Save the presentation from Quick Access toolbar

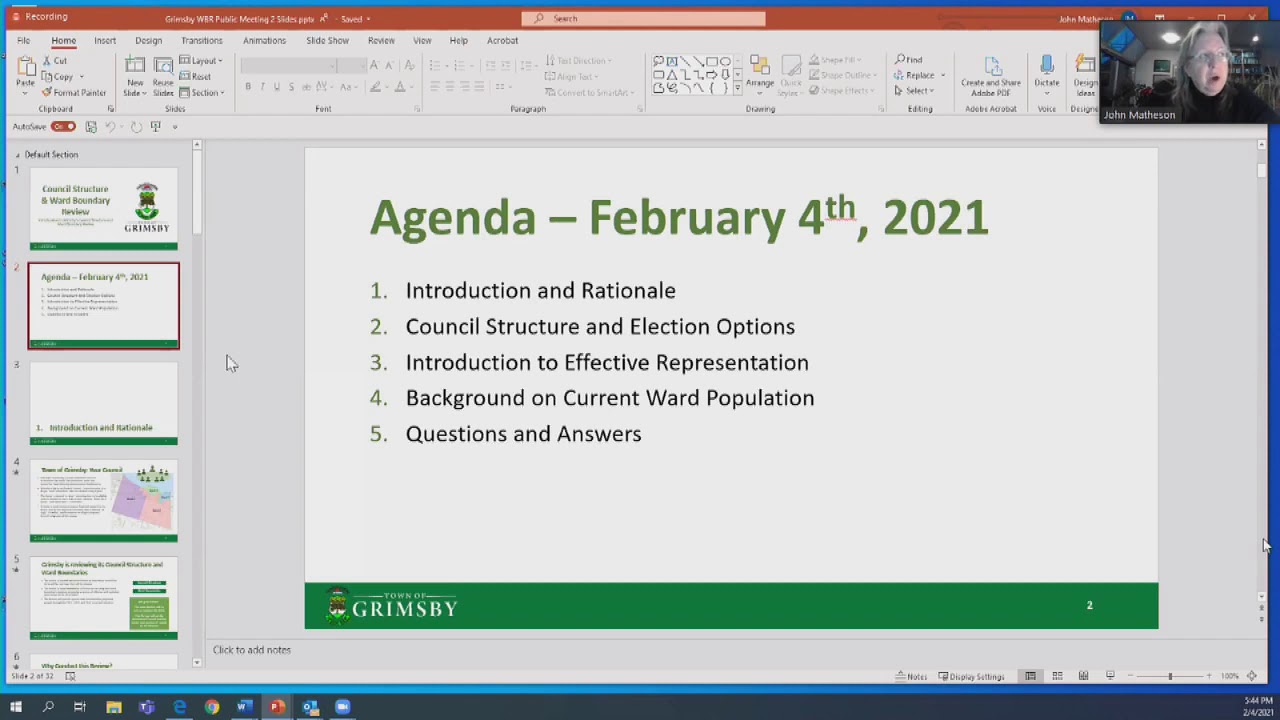[91, 127]
